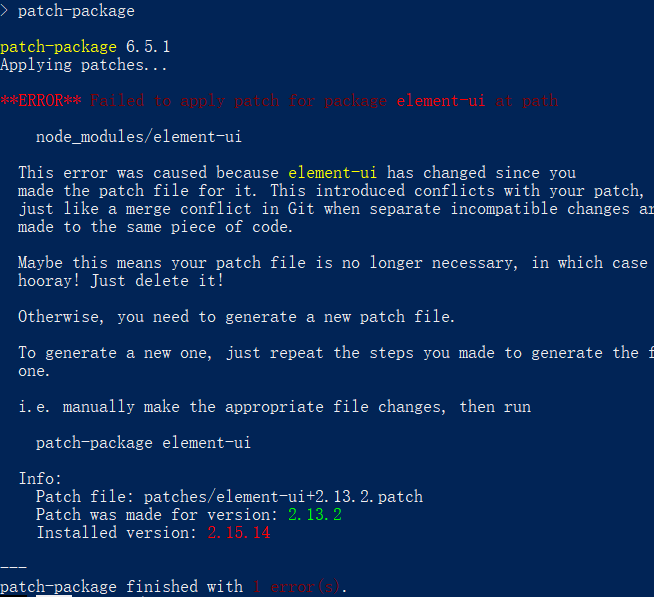Click the 'Applying patches...' line
The height and width of the screenshot is (597, 654).
coord(83,65)
